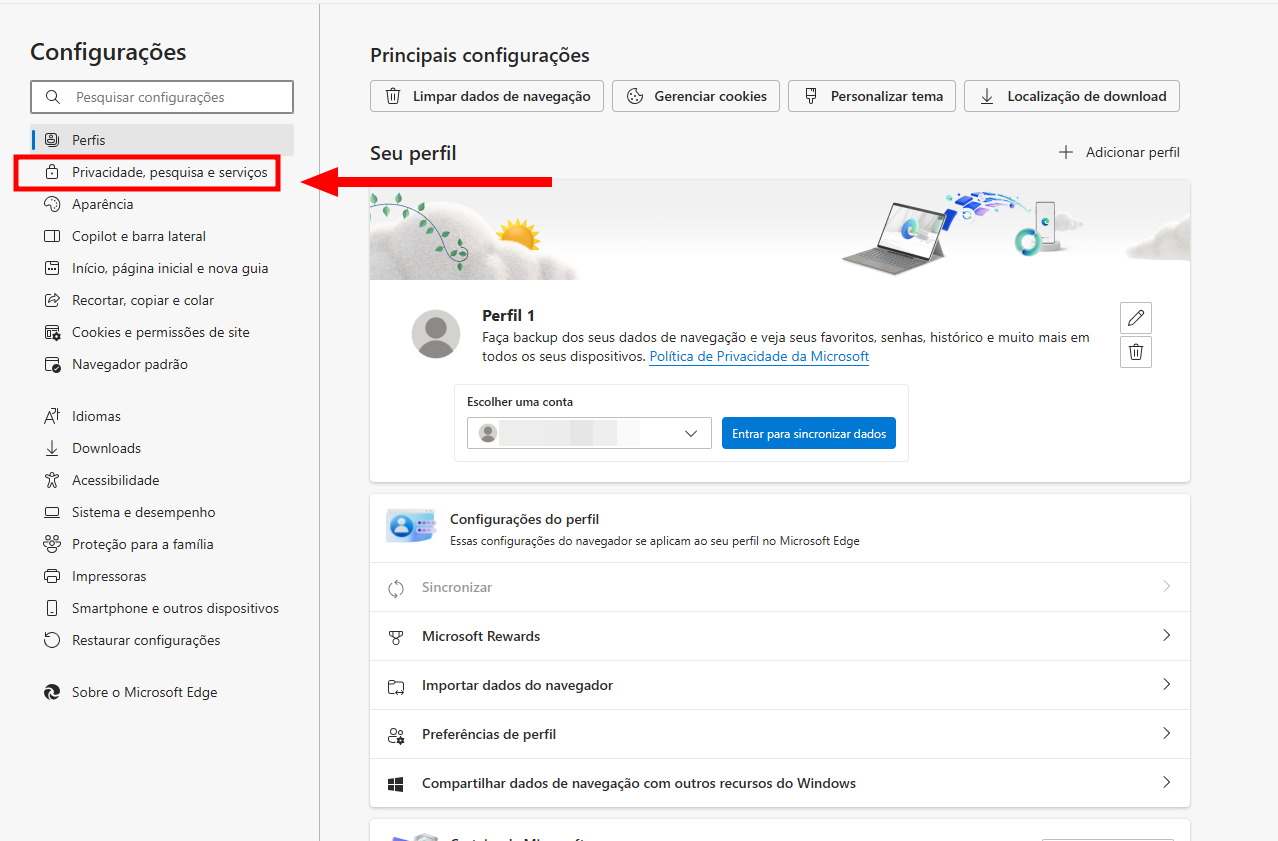The image size is (1278, 841).
Task: Click the trash delete profile icon
Action: pos(1135,352)
